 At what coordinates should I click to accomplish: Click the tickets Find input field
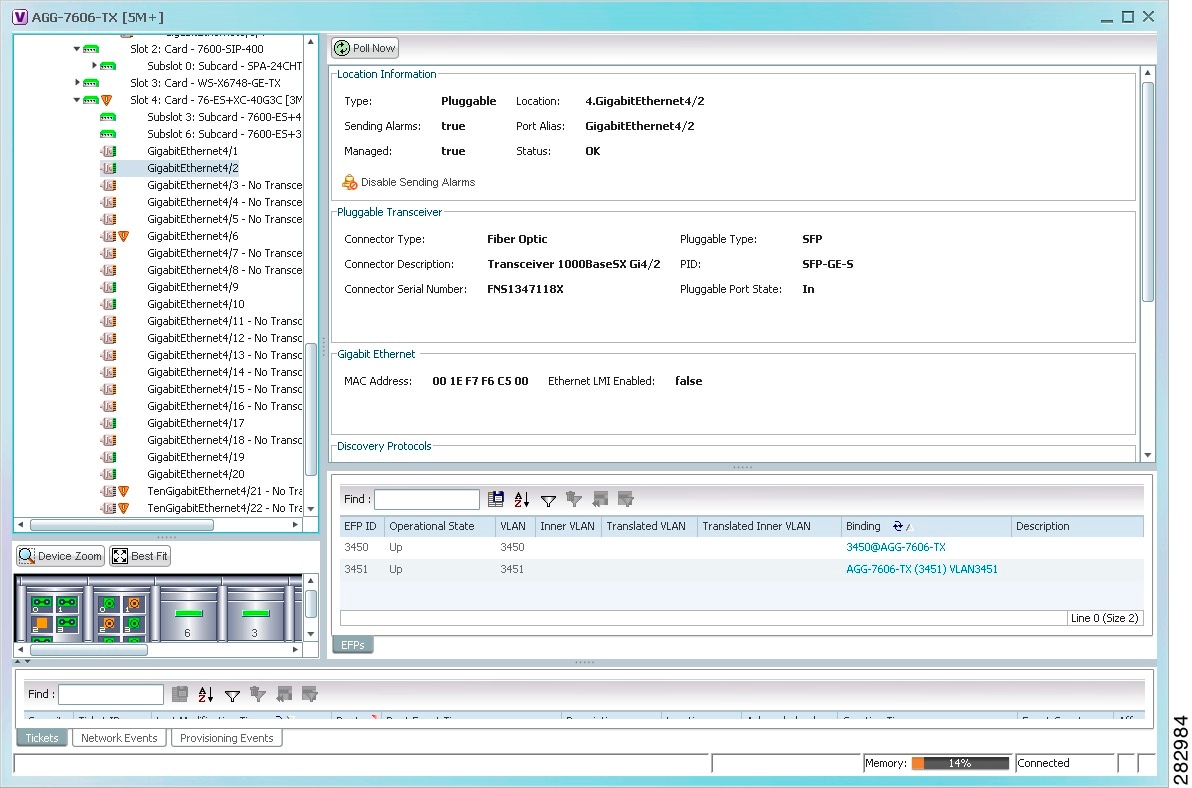[x=111, y=694]
